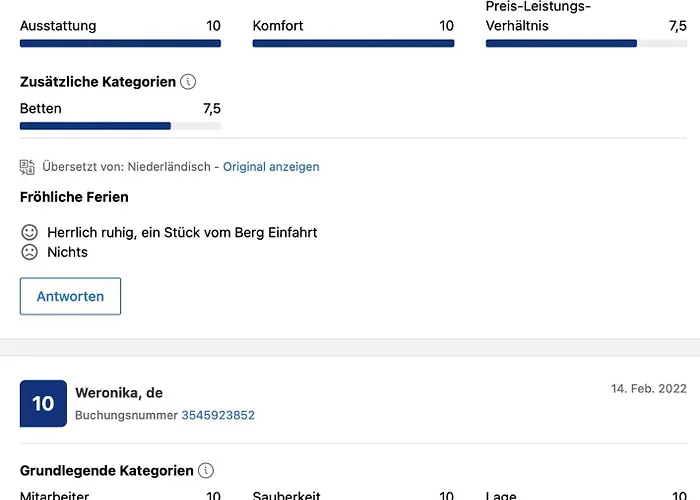Screen dimensions: 700x500
Task: Click the Zusätzliche Kategorien heading
Action: point(98,82)
